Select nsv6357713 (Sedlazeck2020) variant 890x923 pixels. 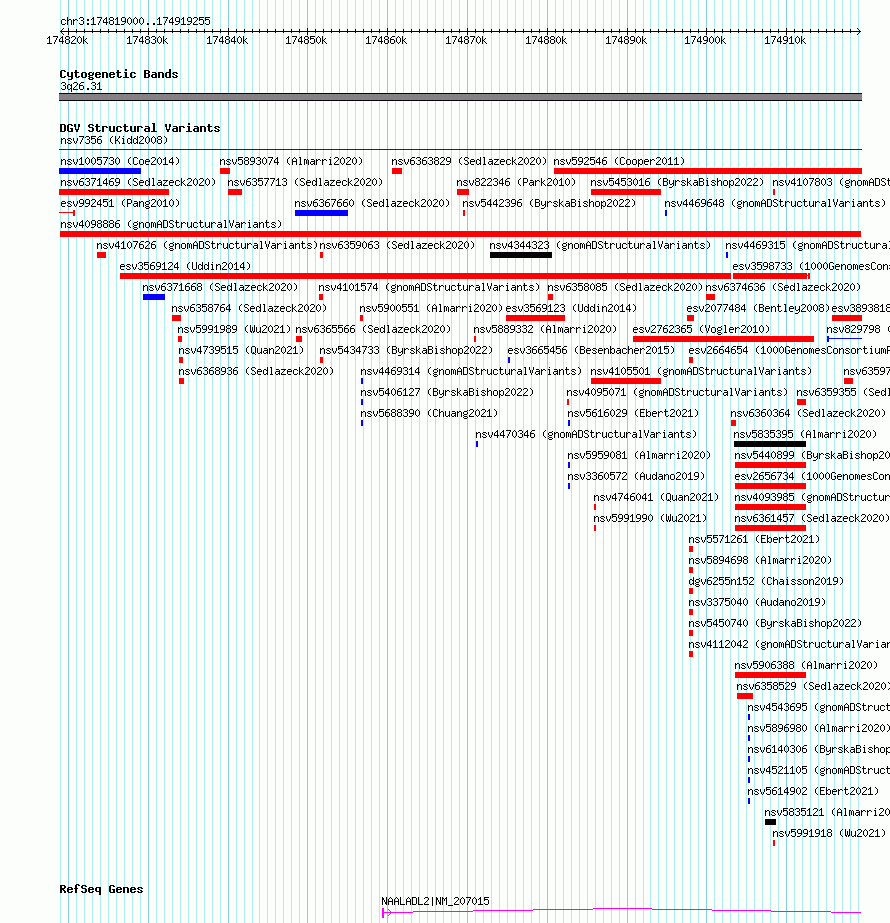[305, 182]
